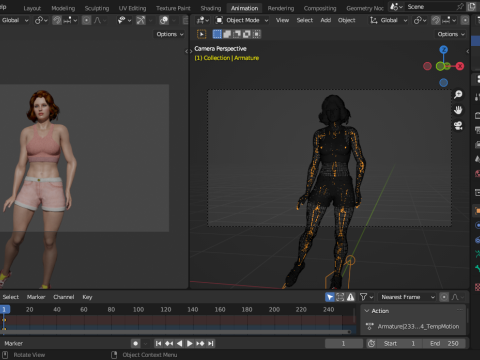This screenshot has height=360, width=480.
Task: Open the armature Object Data properties tab
Action: 477,254
